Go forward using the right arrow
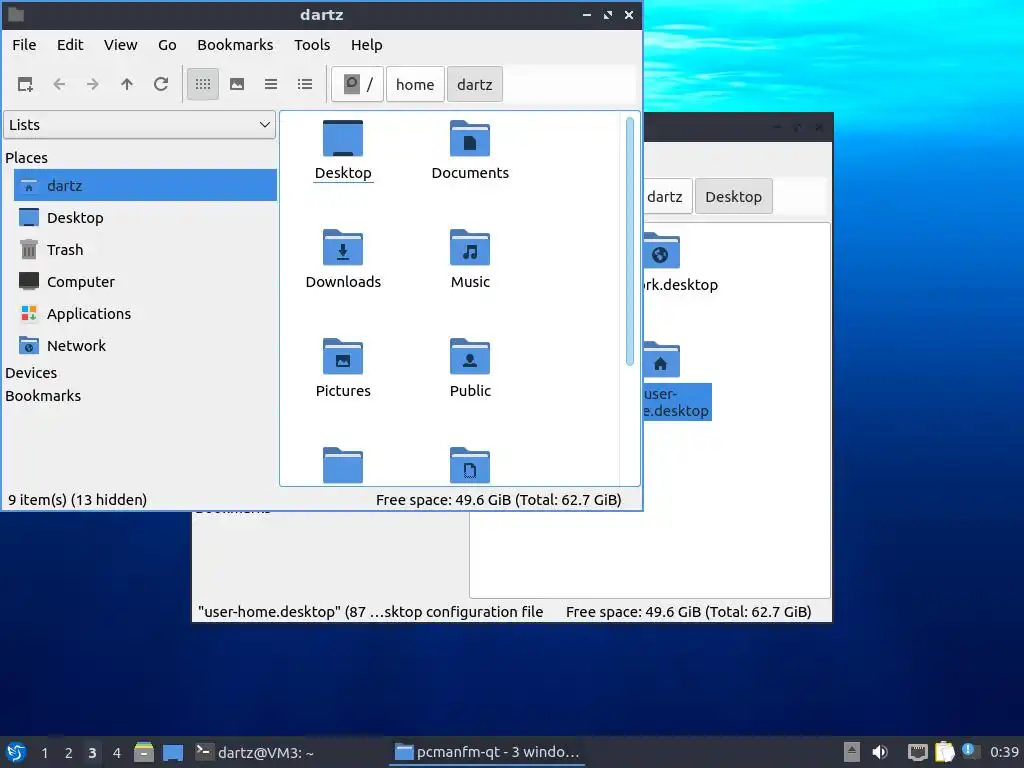The width and height of the screenshot is (1024, 768). point(93,84)
